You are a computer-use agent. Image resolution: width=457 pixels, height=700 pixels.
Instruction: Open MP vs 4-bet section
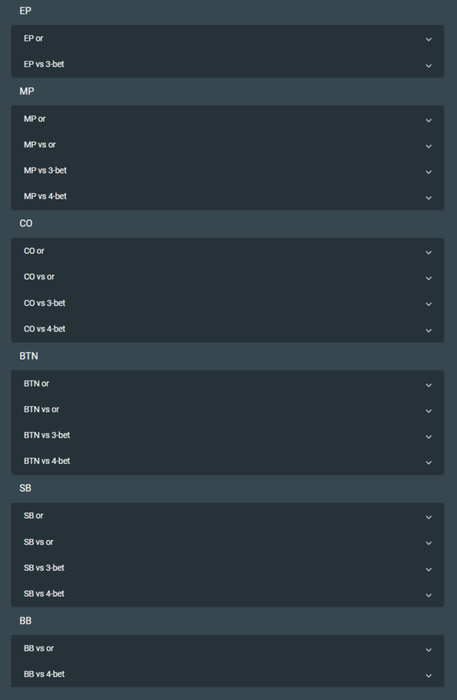coord(227,196)
